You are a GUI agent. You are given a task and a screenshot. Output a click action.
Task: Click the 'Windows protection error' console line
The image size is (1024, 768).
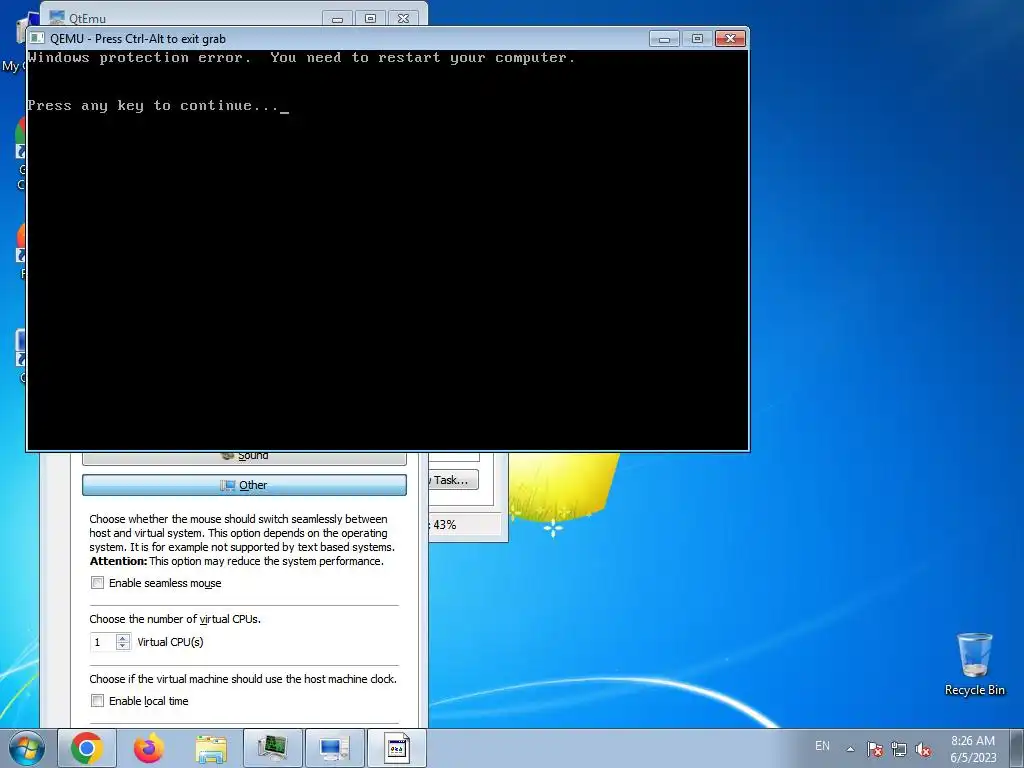click(301, 57)
